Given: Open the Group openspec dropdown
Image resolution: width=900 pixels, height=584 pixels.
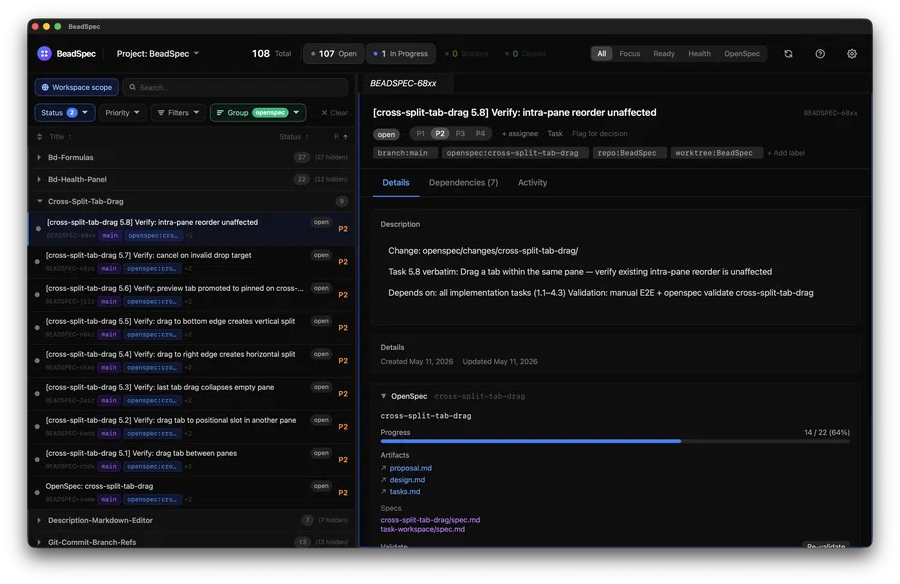Looking at the screenshot, I should pos(258,113).
